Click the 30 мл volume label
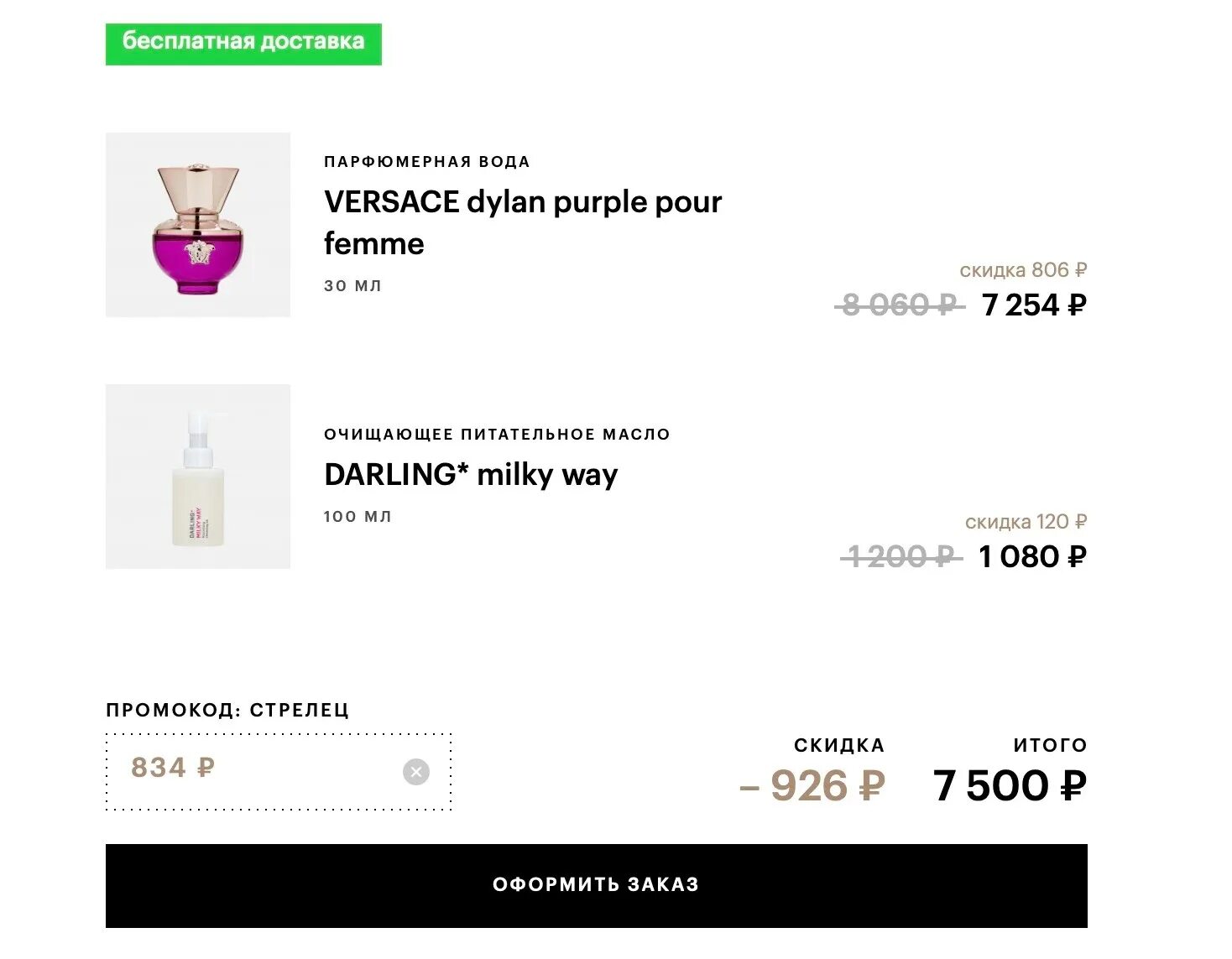The width and height of the screenshot is (1232, 959). 352,286
